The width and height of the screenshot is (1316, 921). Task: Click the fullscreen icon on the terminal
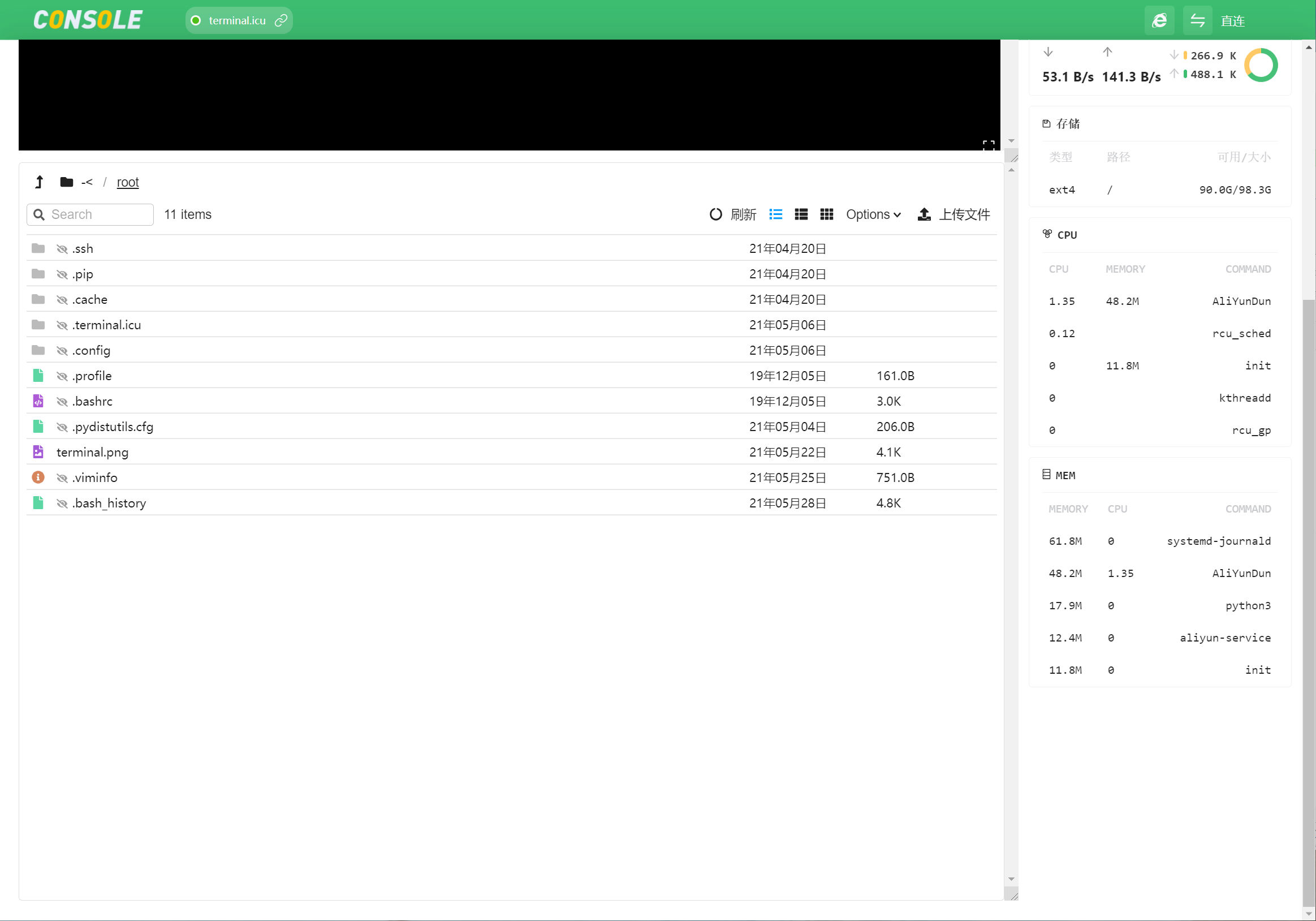point(989,145)
